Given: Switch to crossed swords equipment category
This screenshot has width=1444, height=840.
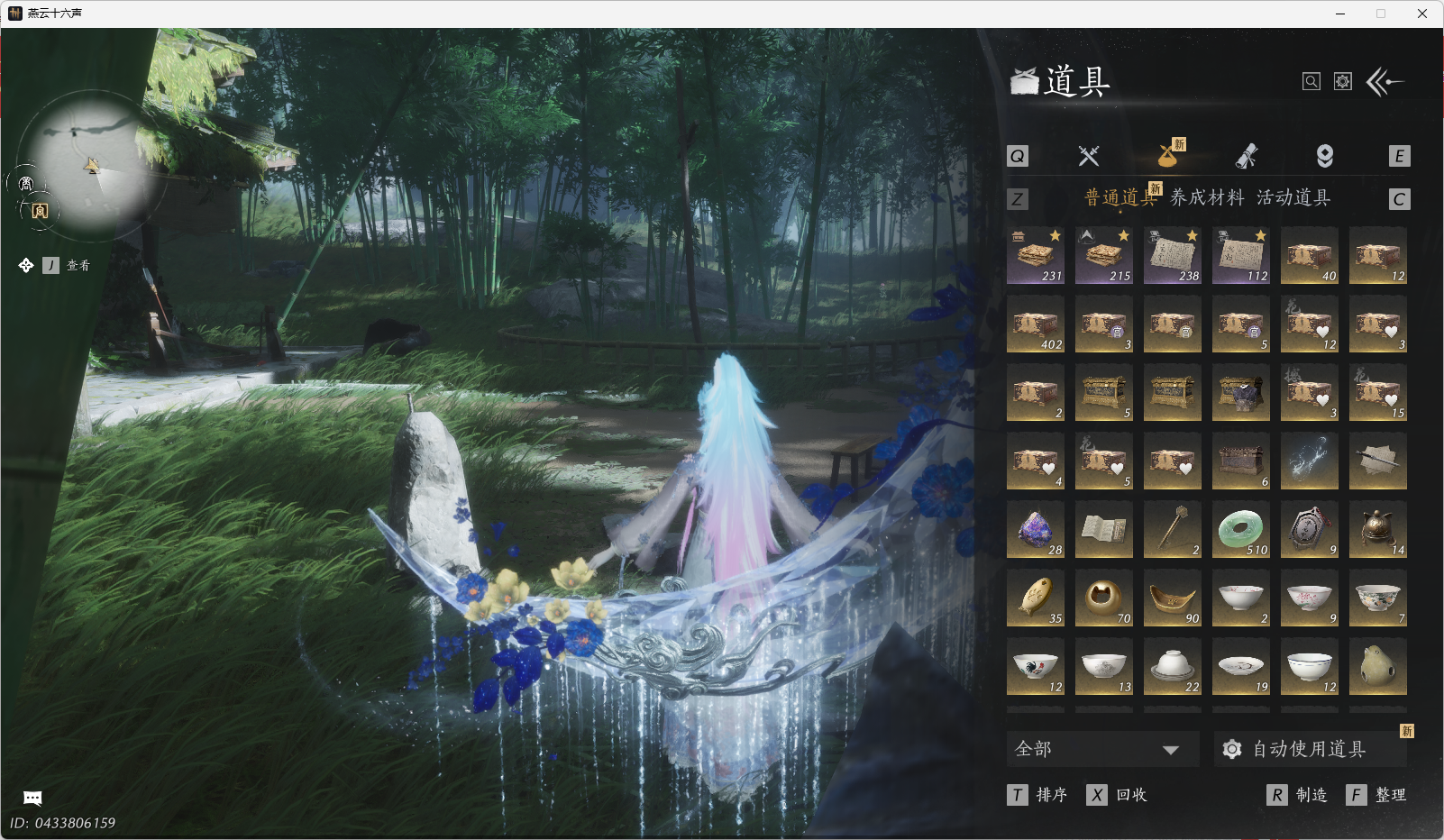Looking at the screenshot, I should (x=1089, y=156).
